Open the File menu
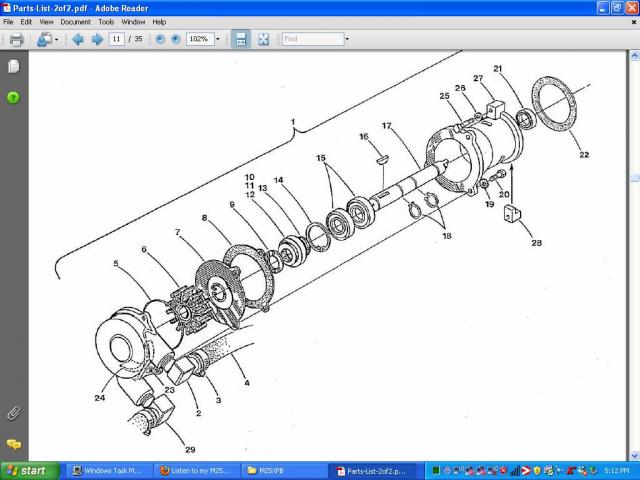The width and height of the screenshot is (640, 480). click(x=8, y=22)
